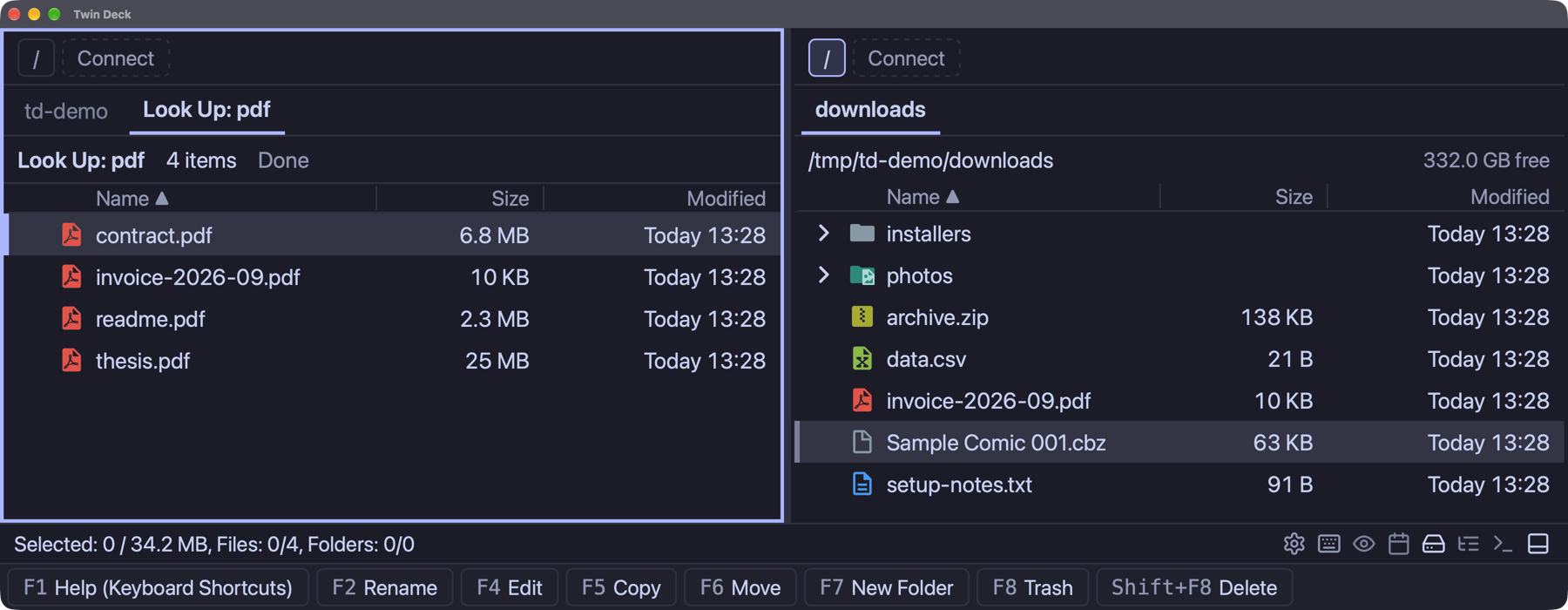Click the 25 MB size of thesis.pdf
The image size is (1568, 610).
coord(497,360)
